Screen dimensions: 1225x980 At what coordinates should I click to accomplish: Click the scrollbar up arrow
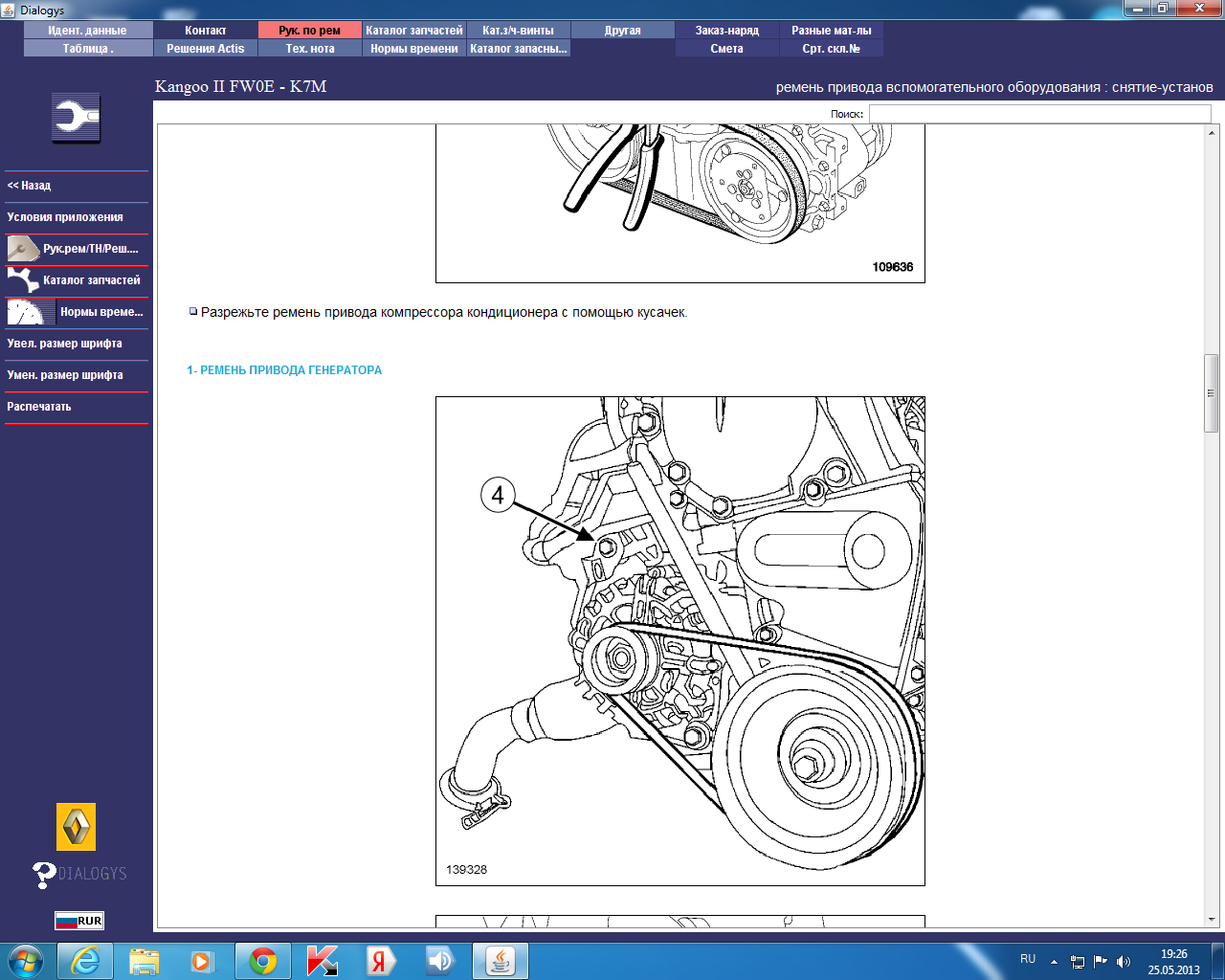point(1212,131)
